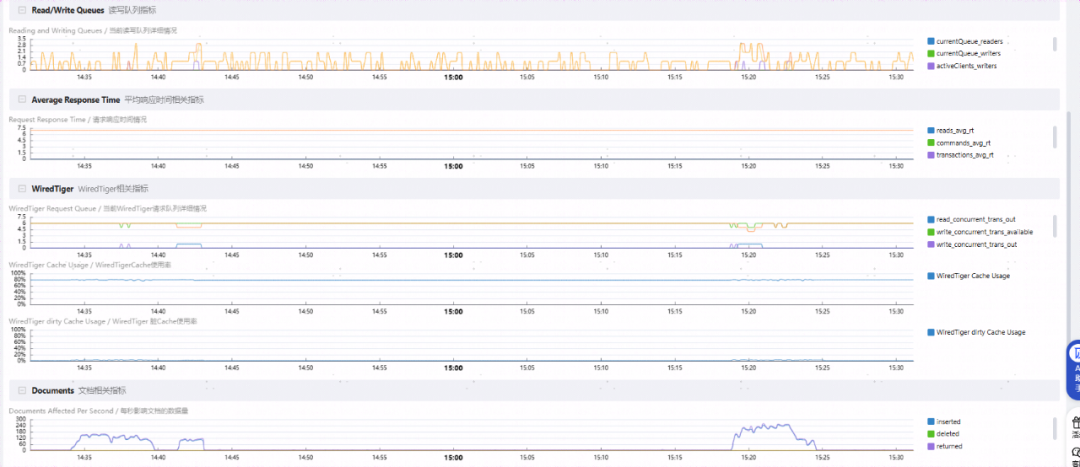Toggle the returned documents legend label
This screenshot has width=1080, height=467.
[949, 446]
